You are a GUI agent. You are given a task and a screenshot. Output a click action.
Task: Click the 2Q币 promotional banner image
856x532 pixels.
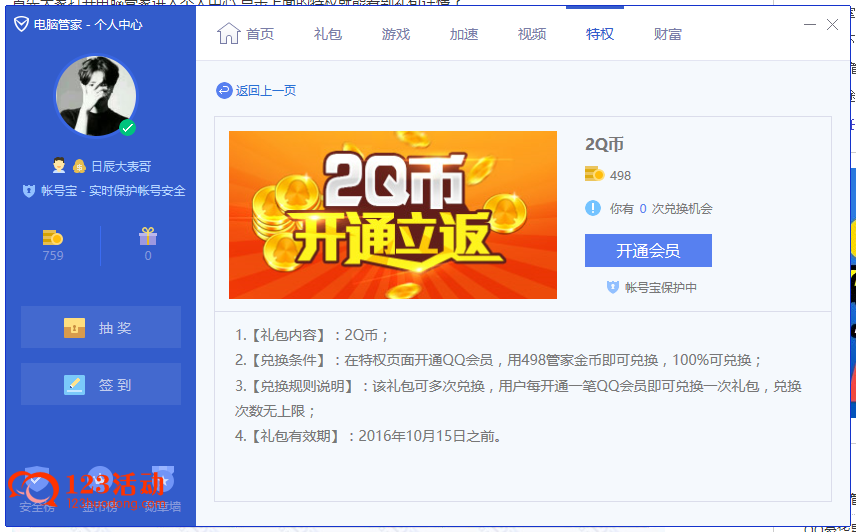392,215
